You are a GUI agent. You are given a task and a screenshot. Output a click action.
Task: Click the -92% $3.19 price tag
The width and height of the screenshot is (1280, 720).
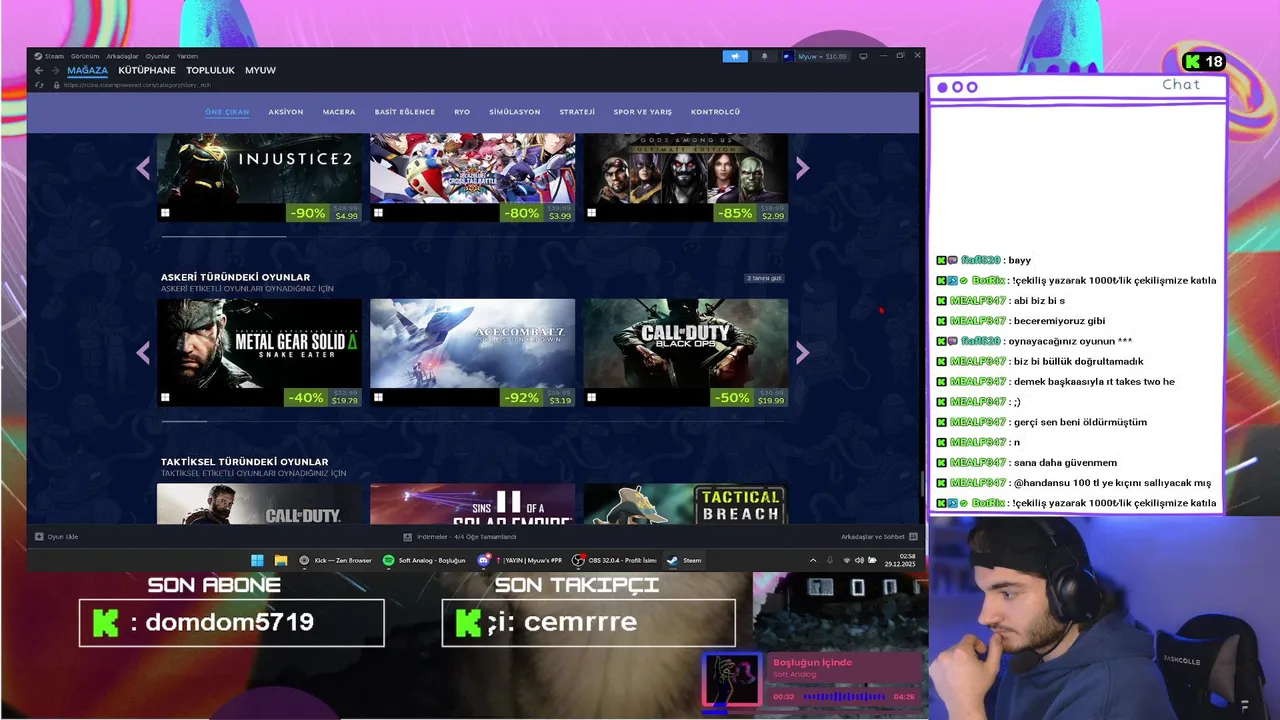[538, 397]
